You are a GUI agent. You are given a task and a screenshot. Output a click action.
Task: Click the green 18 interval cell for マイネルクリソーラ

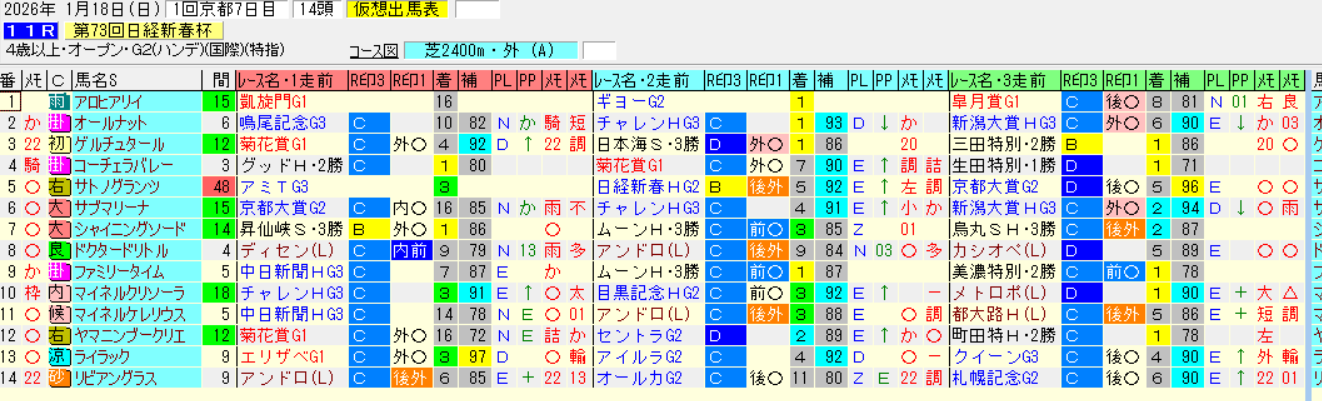218,292
